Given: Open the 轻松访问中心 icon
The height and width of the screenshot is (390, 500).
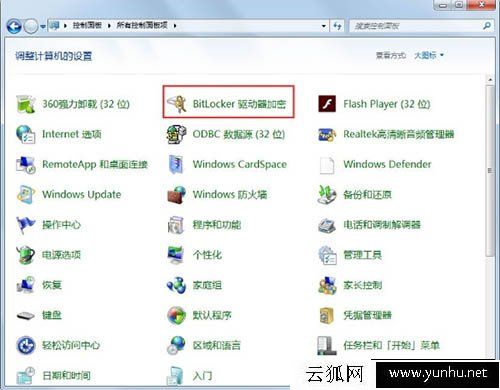Looking at the screenshot, I should [26, 346].
